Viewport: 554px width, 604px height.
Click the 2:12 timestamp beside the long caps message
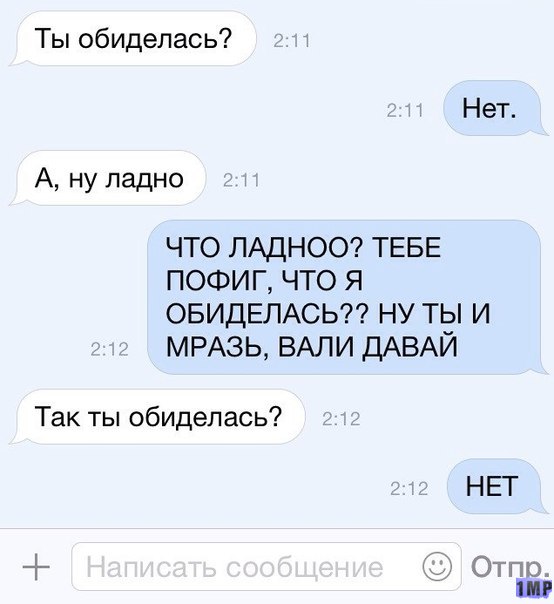coord(109,350)
